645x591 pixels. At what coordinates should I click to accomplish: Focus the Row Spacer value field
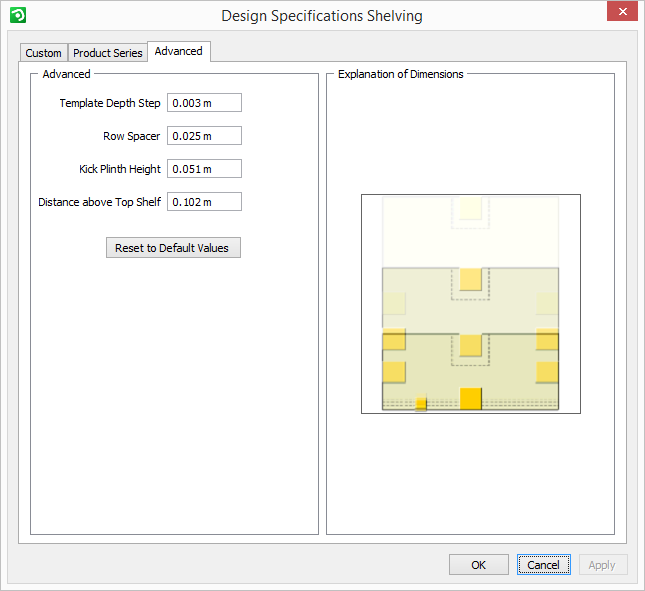pyautogui.click(x=204, y=136)
